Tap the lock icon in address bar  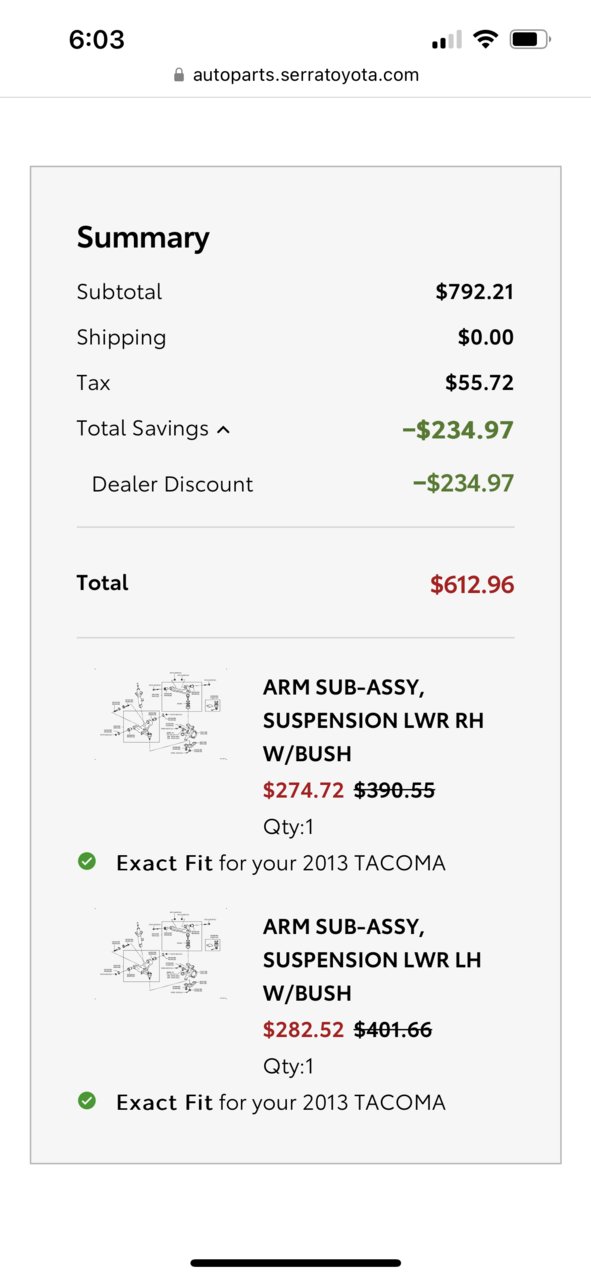(179, 75)
